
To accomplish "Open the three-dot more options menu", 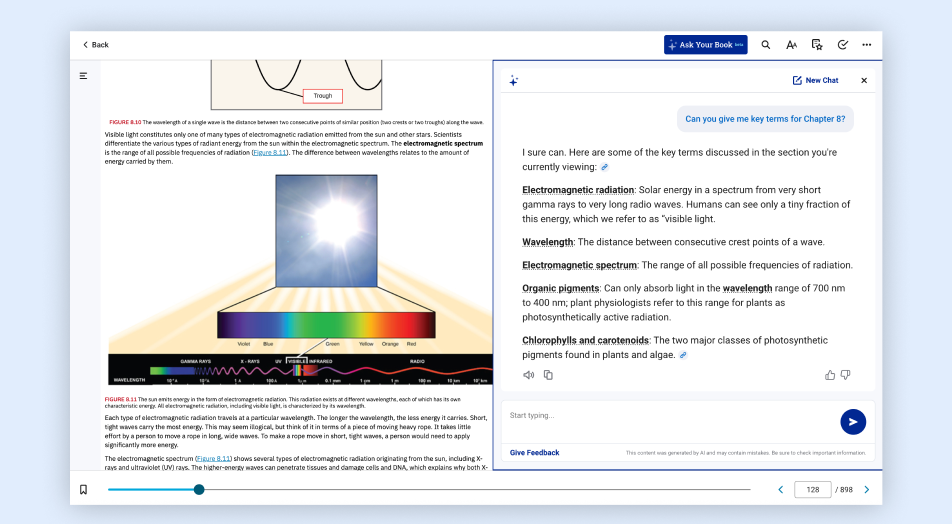I will [866, 45].
